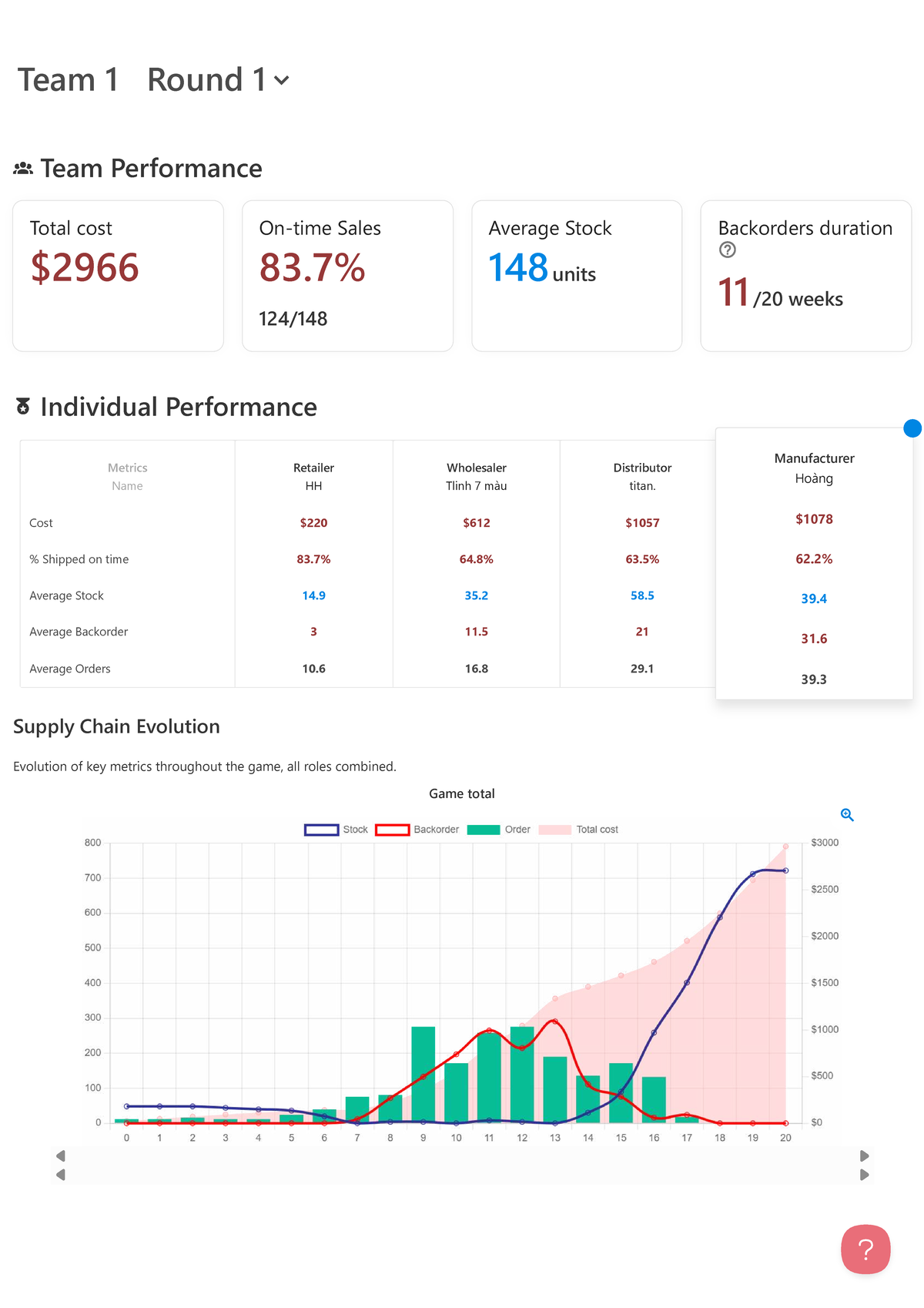Screen dimensions: 924x1308
Task: Click the Team Performance people icon
Action: [x=23, y=168]
